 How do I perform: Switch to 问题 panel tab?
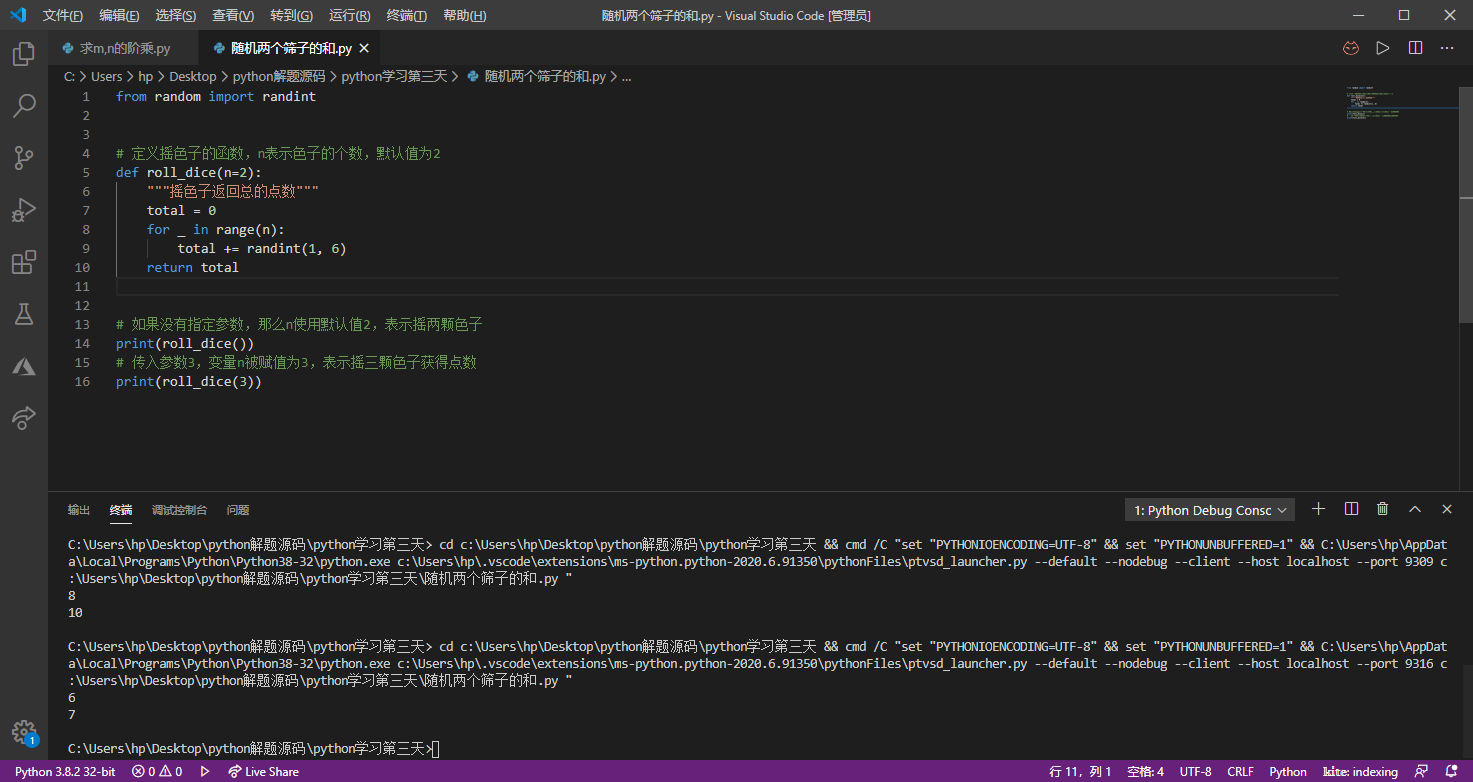[x=238, y=510]
